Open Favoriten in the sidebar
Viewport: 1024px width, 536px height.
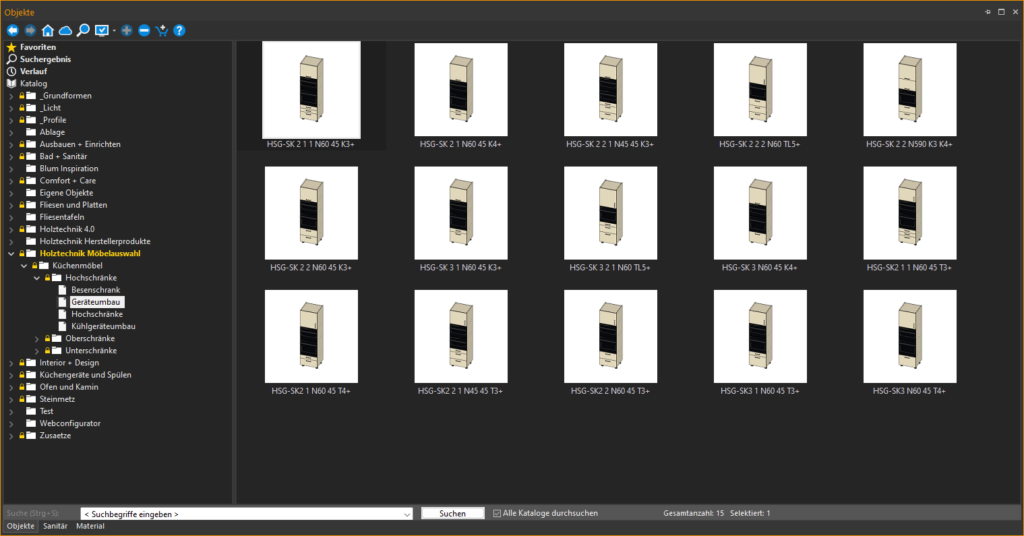pos(37,47)
